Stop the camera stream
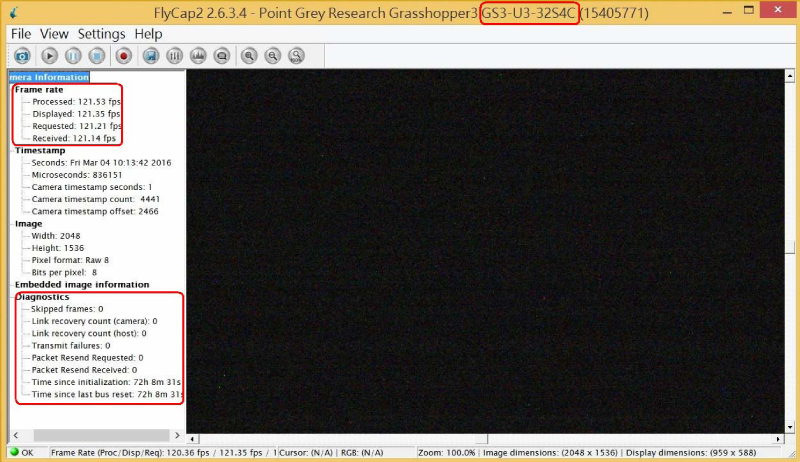 97,56
